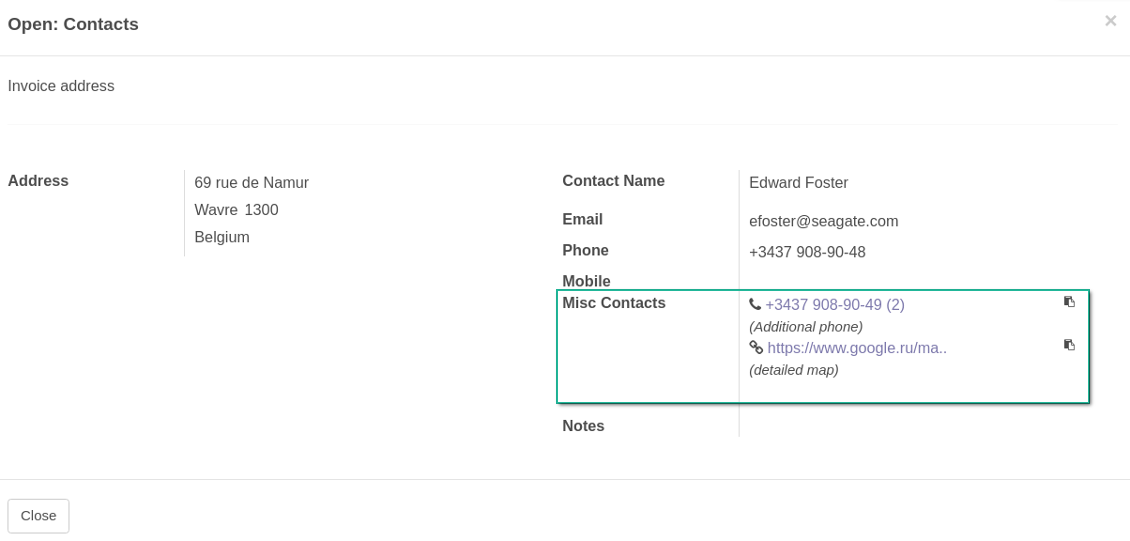
Task: Copy the detailed map URL
Action: (1069, 345)
